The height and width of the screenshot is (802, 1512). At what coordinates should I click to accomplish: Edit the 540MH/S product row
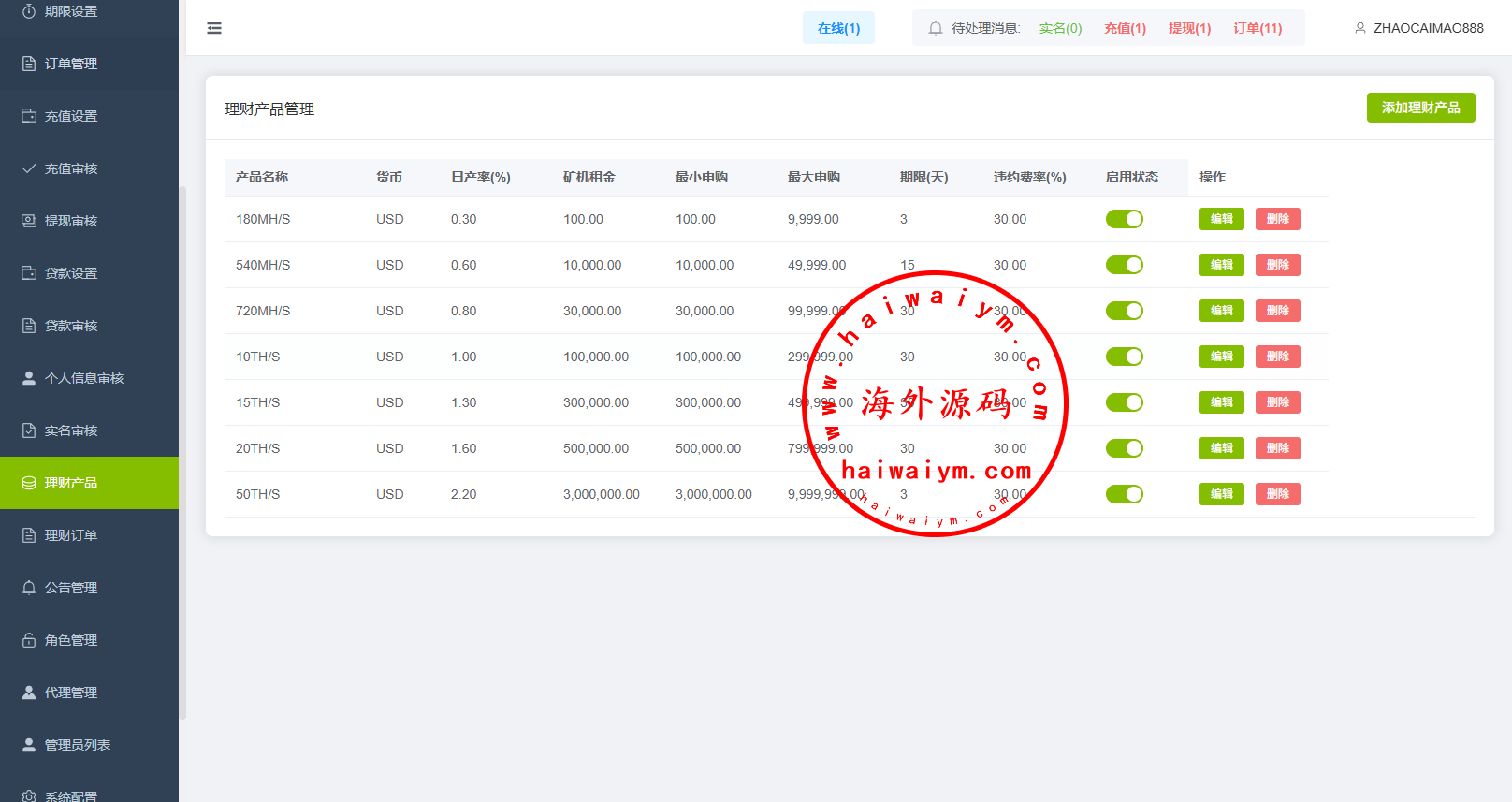point(1221,265)
